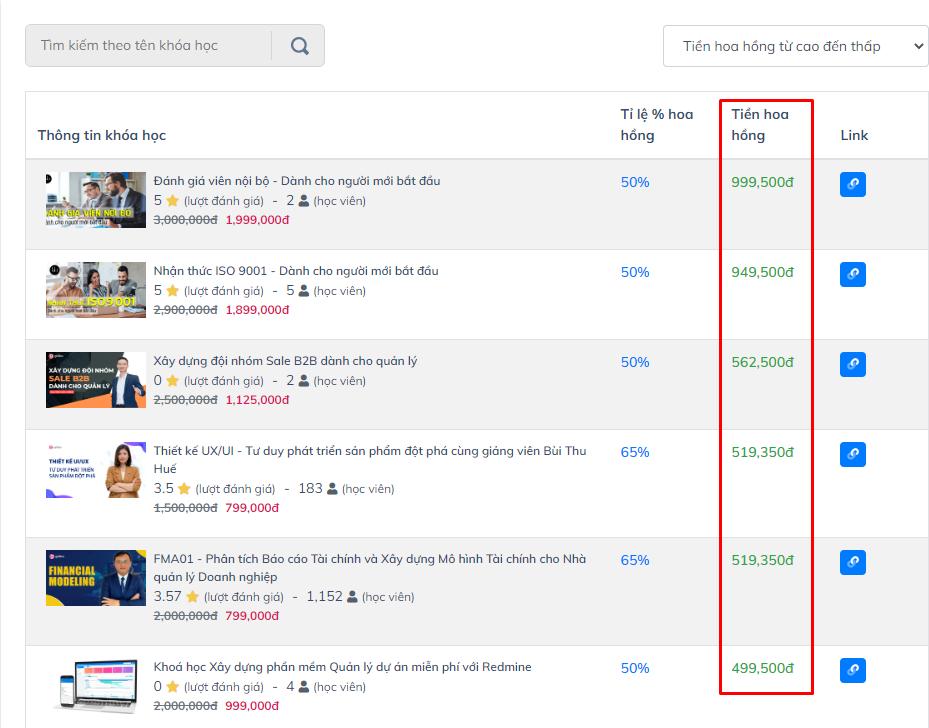
Task: Open course title FMA01 Phân tích Báo cáo
Action: pyautogui.click(x=370, y=567)
